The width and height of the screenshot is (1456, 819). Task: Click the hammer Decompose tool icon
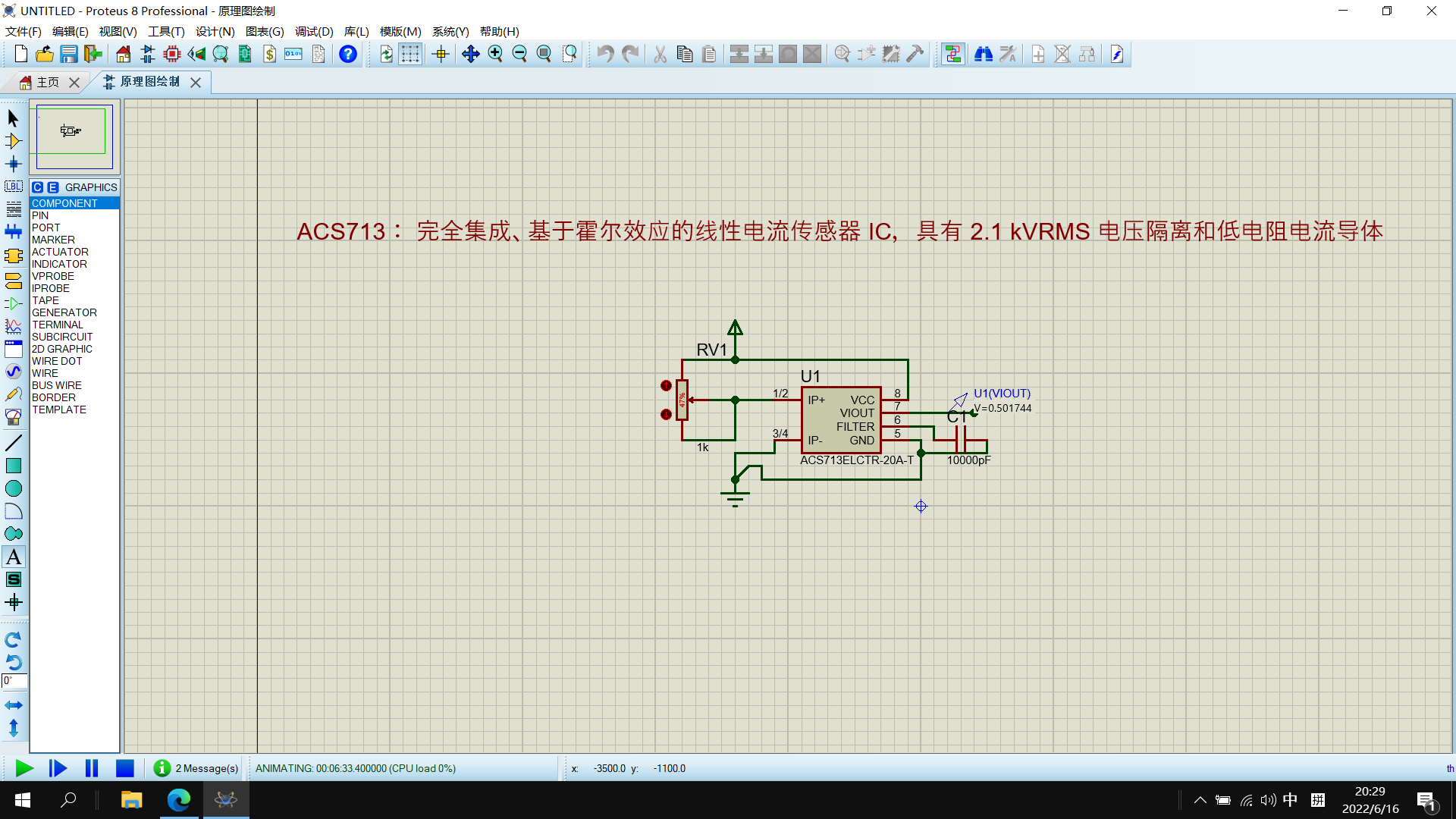[915, 54]
